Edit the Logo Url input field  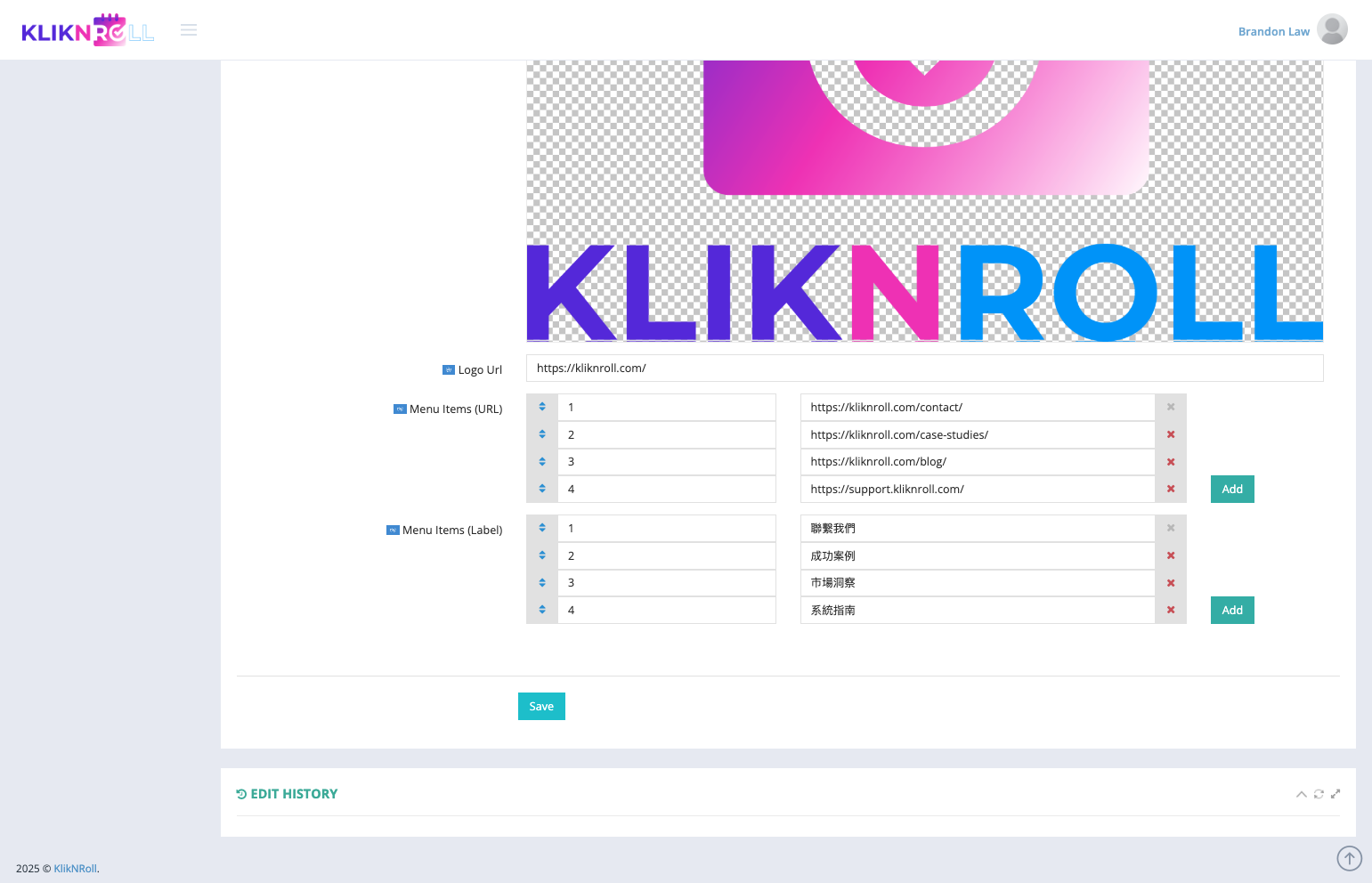click(x=925, y=369)
